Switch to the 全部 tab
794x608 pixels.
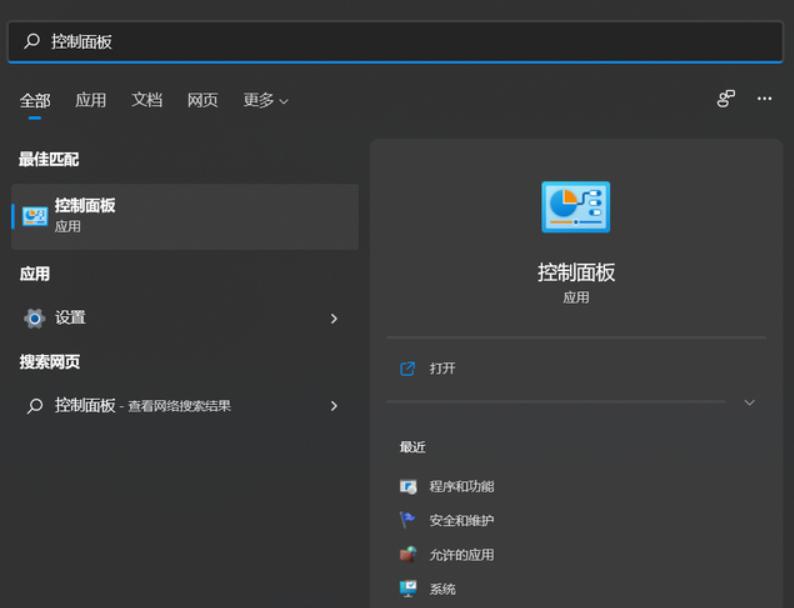pos(35,101)
